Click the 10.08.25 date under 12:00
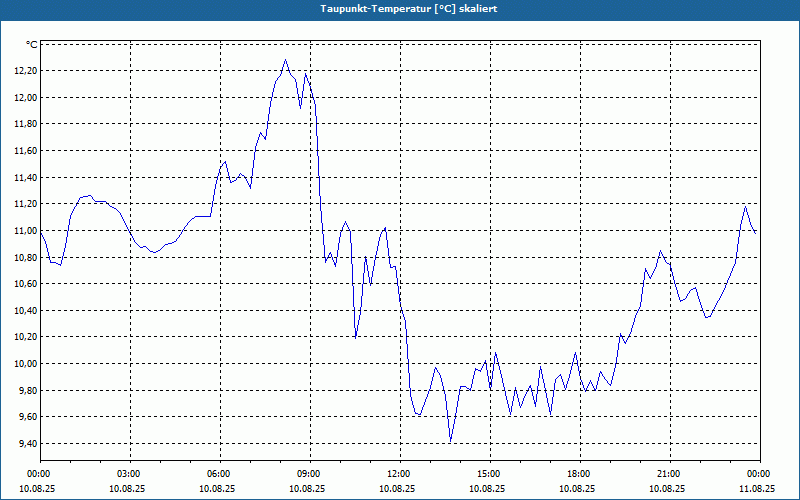Image resolution: width=800 pixels, height=500 pixels. coord(397,488)
